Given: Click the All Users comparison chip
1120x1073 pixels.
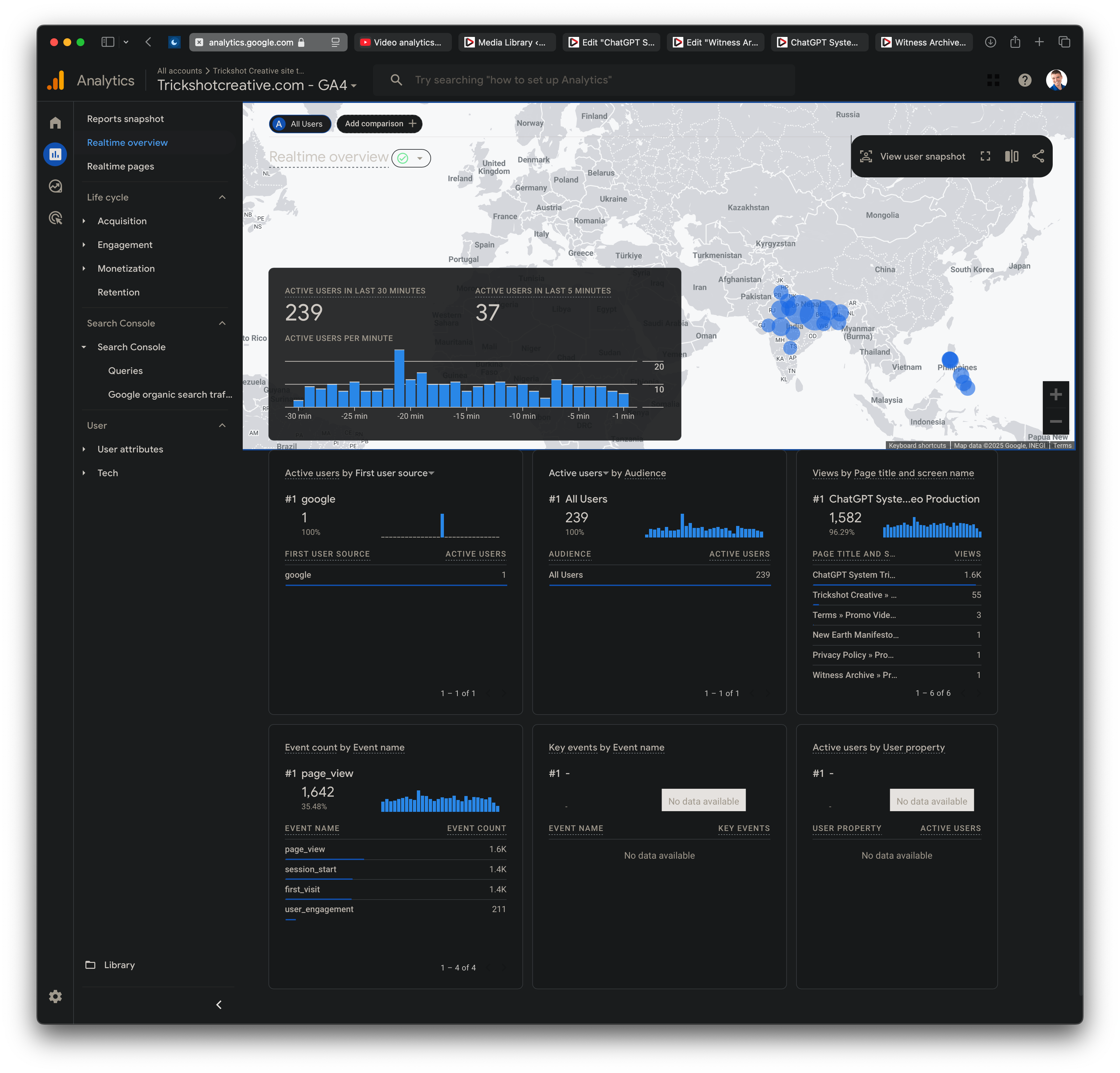Looking at the screenshot, I should point(300,124).
